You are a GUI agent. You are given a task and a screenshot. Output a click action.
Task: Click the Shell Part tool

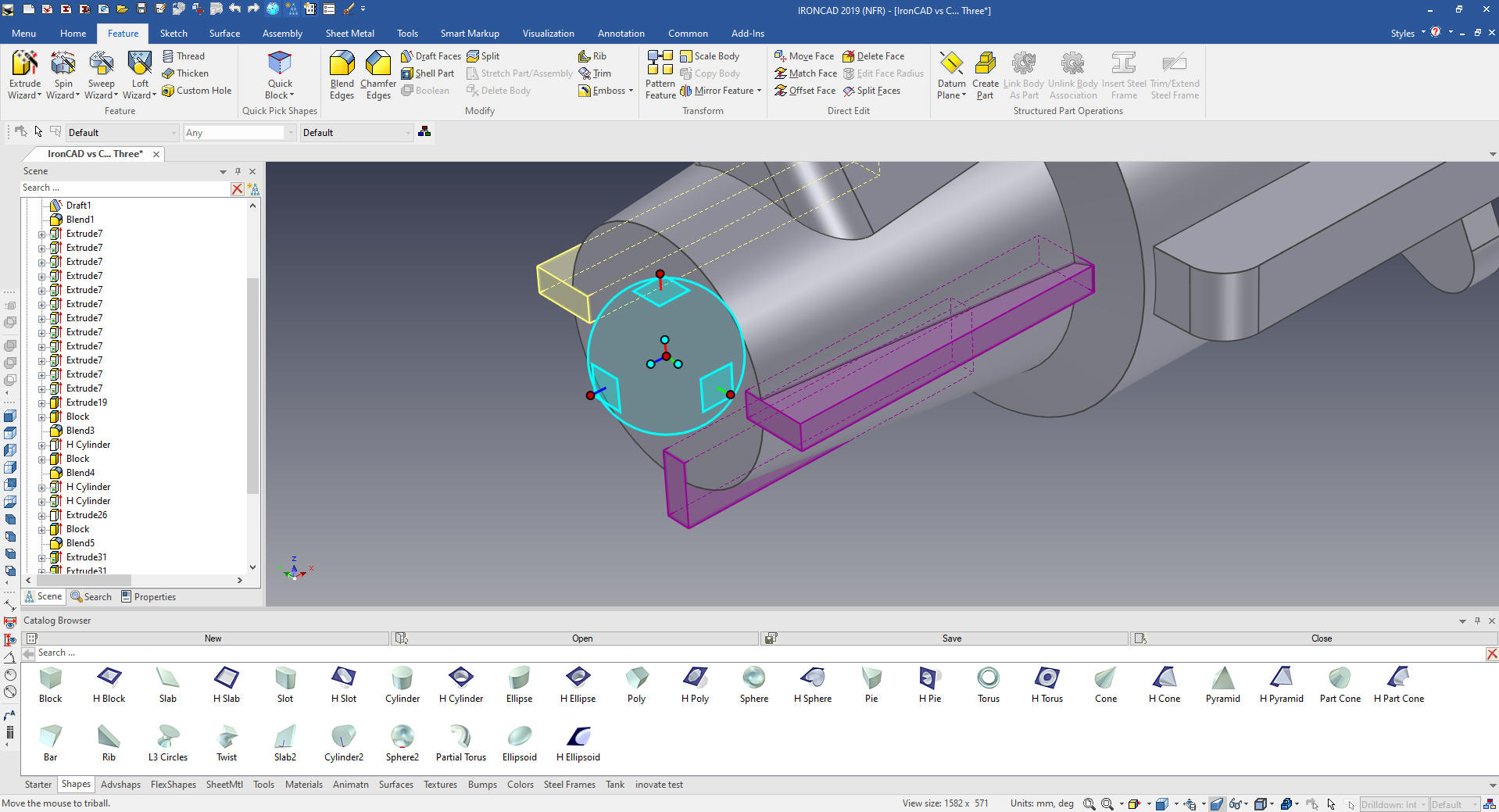pyautogui.click(x=428, y=73)
